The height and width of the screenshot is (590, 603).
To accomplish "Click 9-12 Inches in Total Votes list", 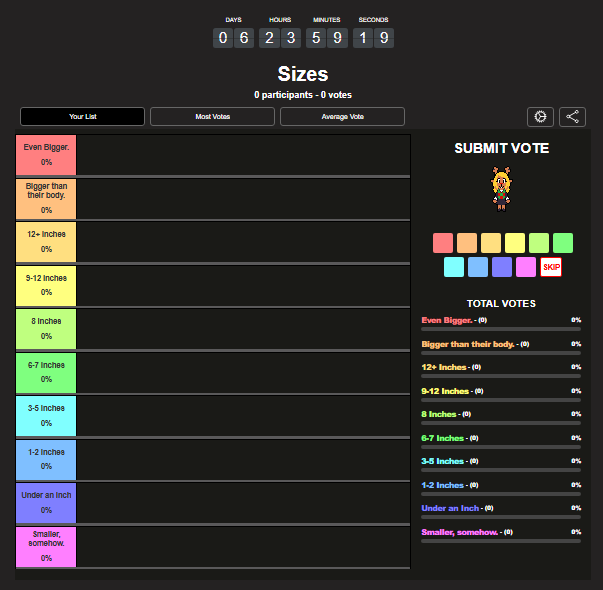I will click(x=445, y=391).
